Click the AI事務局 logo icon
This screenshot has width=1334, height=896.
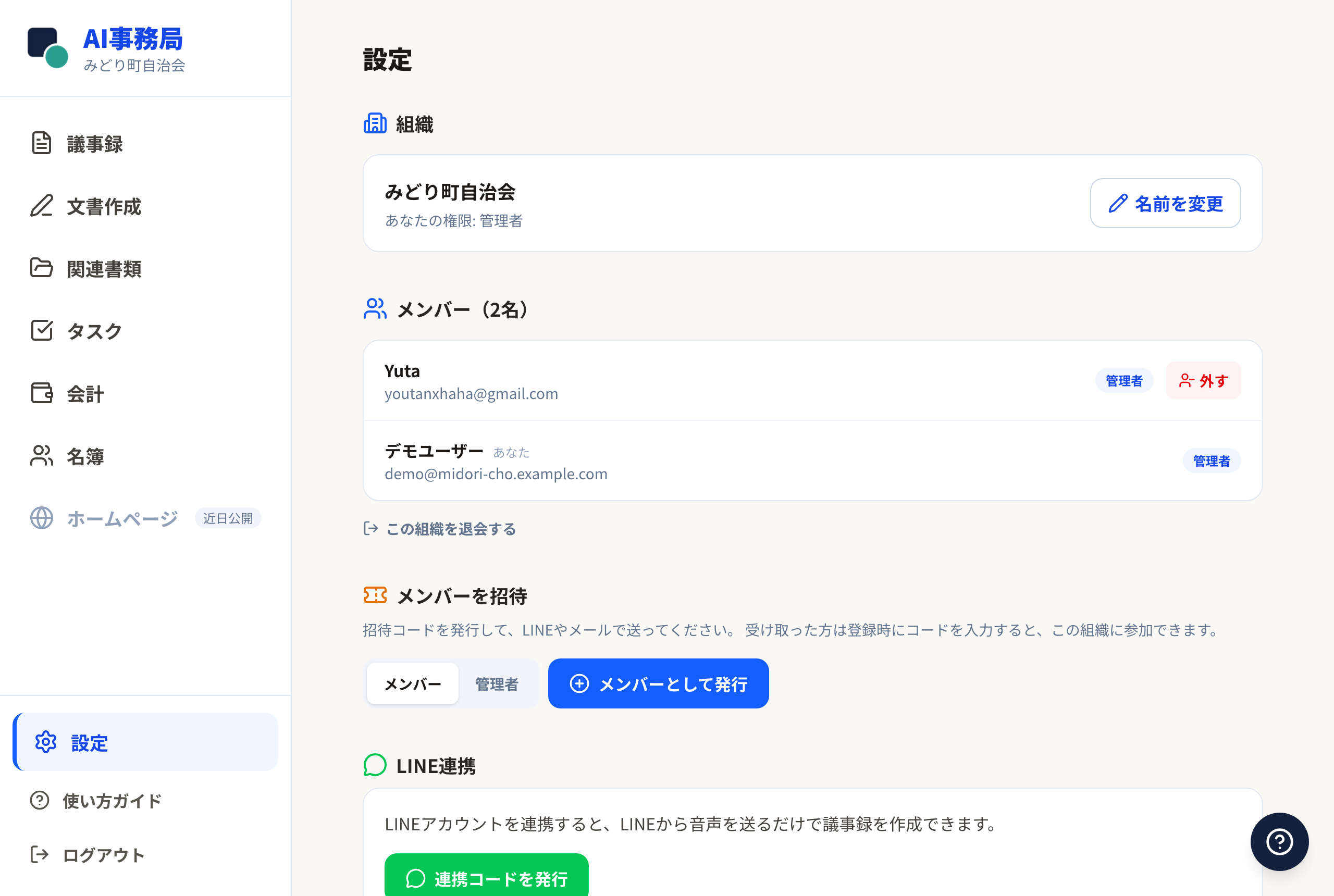(x=48, y=47)
